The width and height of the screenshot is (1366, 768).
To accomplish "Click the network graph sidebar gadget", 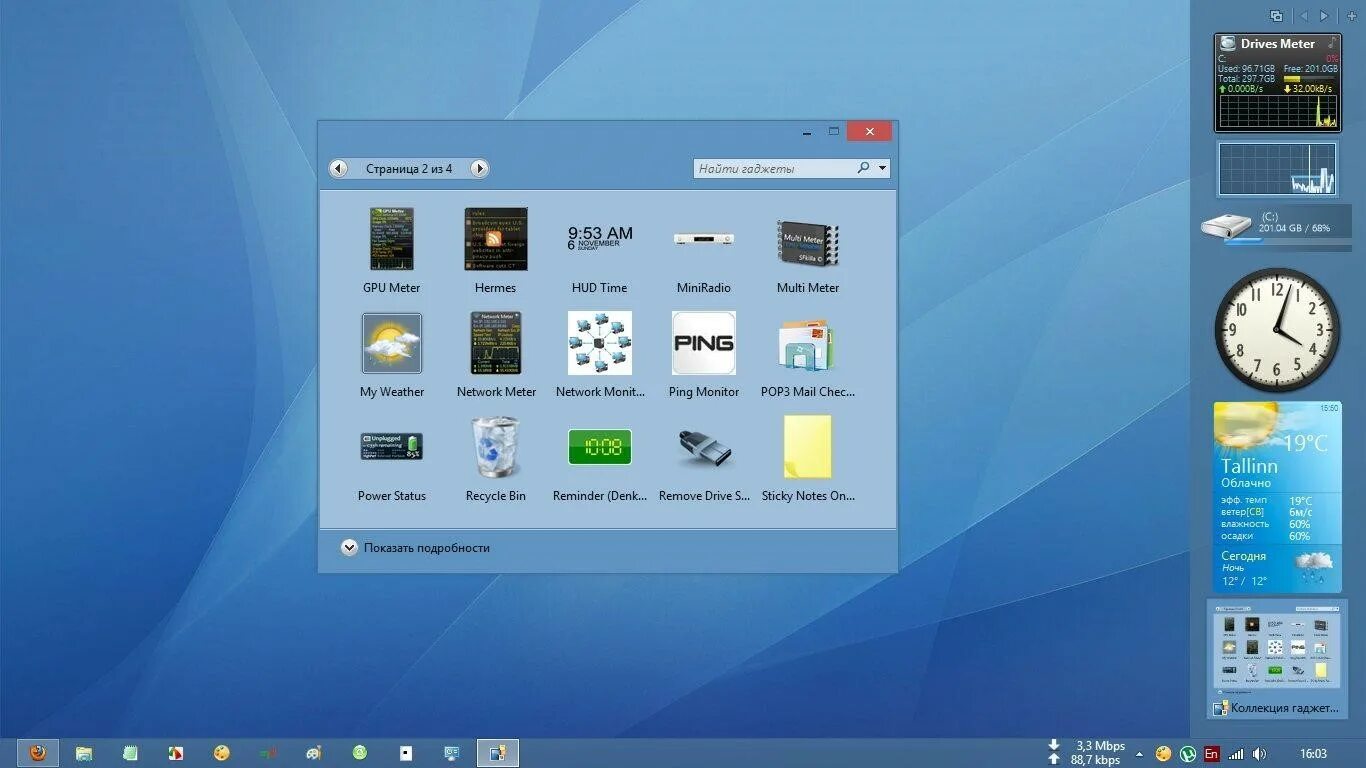I will click(1277, 169).
